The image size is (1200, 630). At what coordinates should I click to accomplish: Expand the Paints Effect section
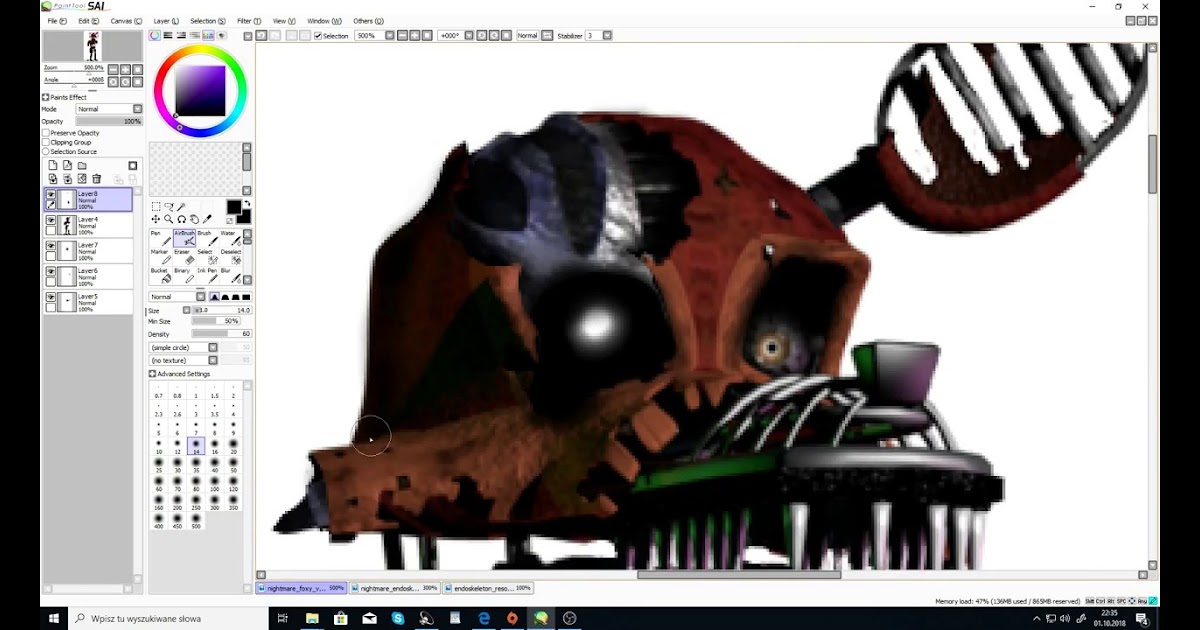pyautogui.click(x=46, y=97)
